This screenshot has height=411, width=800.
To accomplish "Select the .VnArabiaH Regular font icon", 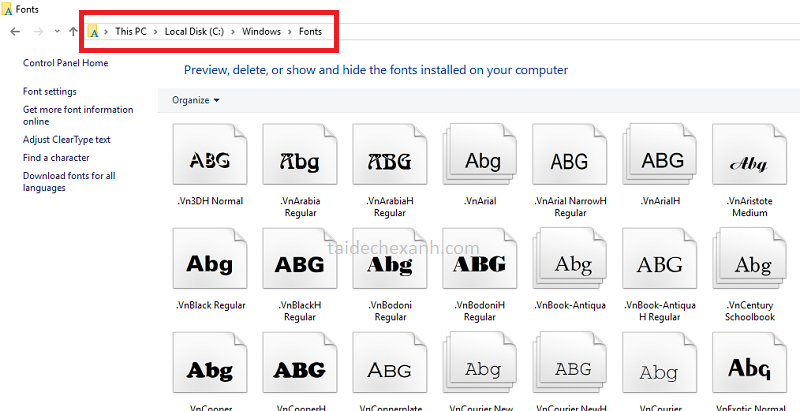I will 390,155.
